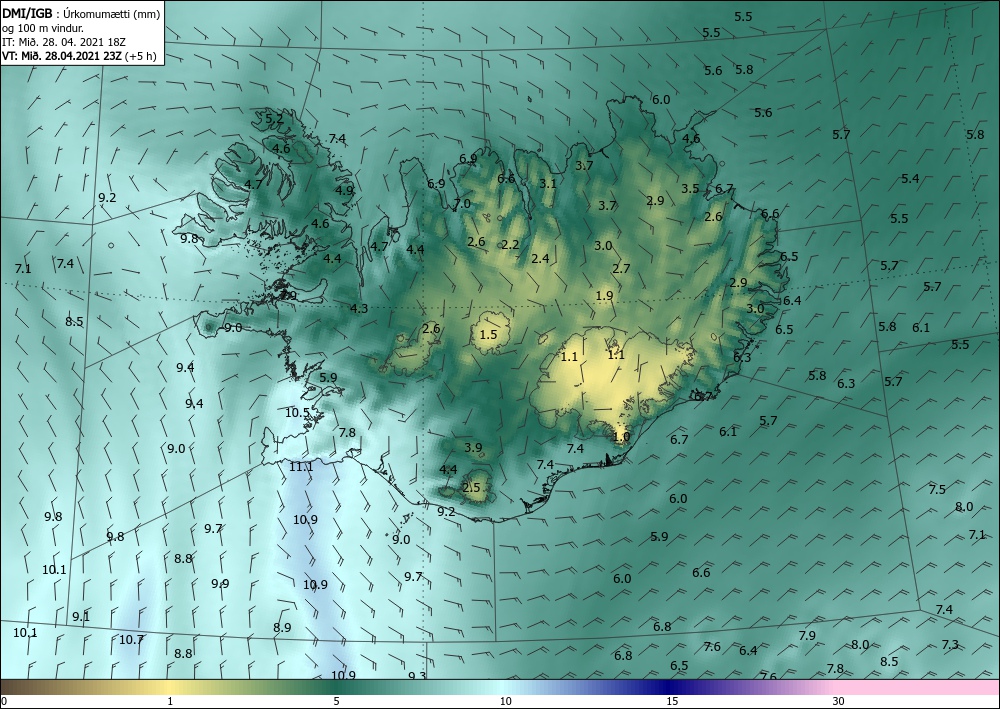Click the 5.4 value label

[910, 179]
